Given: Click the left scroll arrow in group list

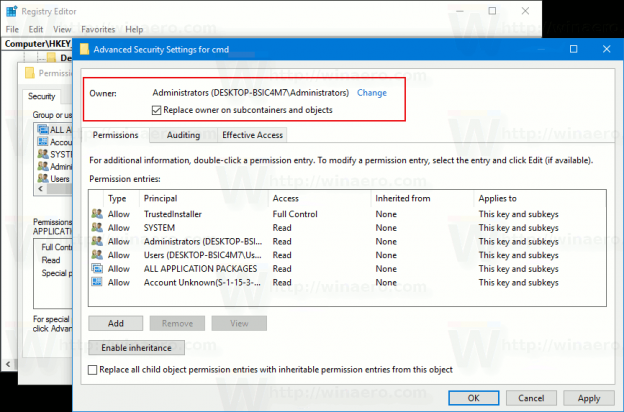Looking at the screenshot, I should 40,189.
